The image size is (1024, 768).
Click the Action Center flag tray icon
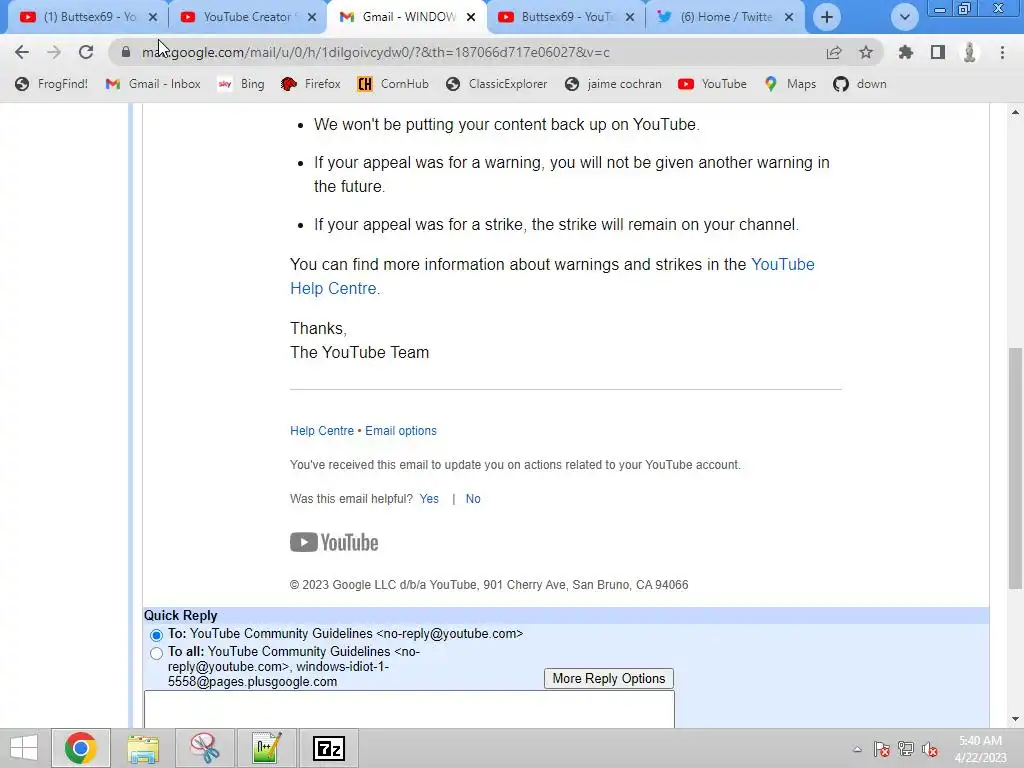[882, 749]
